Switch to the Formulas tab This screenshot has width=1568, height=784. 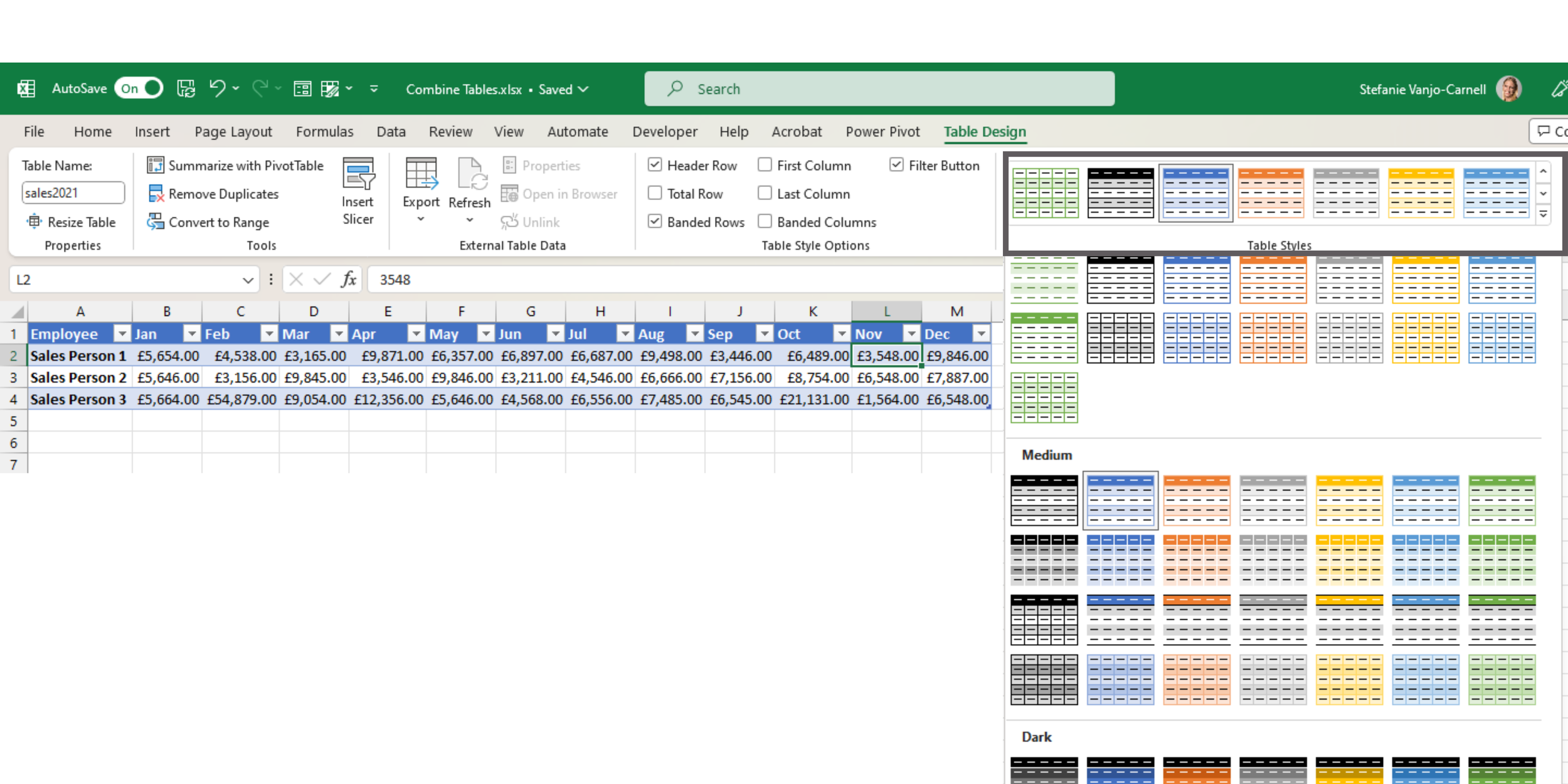324,132
